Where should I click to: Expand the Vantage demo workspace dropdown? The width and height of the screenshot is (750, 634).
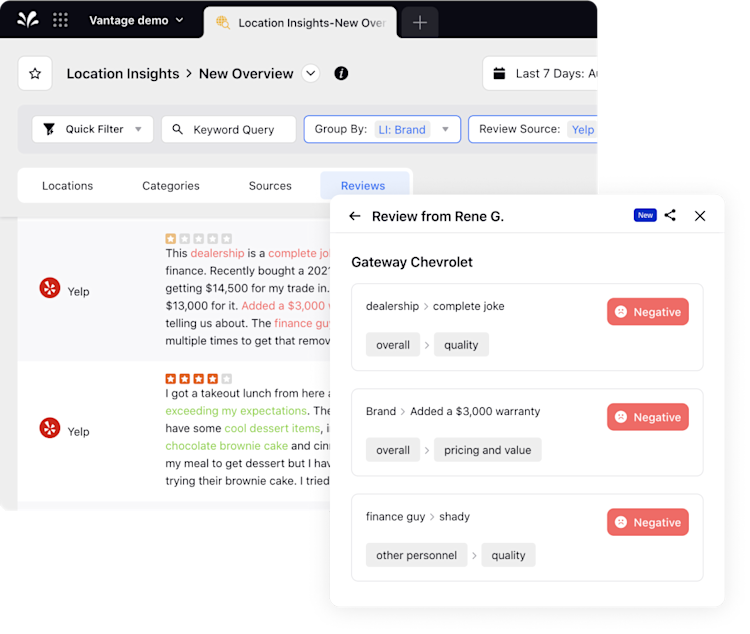click(x=136, y=20)
